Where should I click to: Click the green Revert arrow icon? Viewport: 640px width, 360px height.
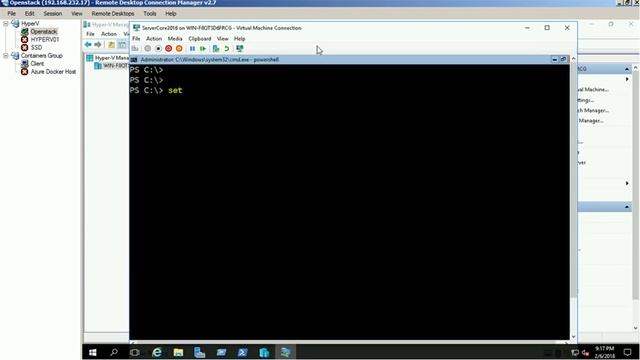tap(227, 49)
